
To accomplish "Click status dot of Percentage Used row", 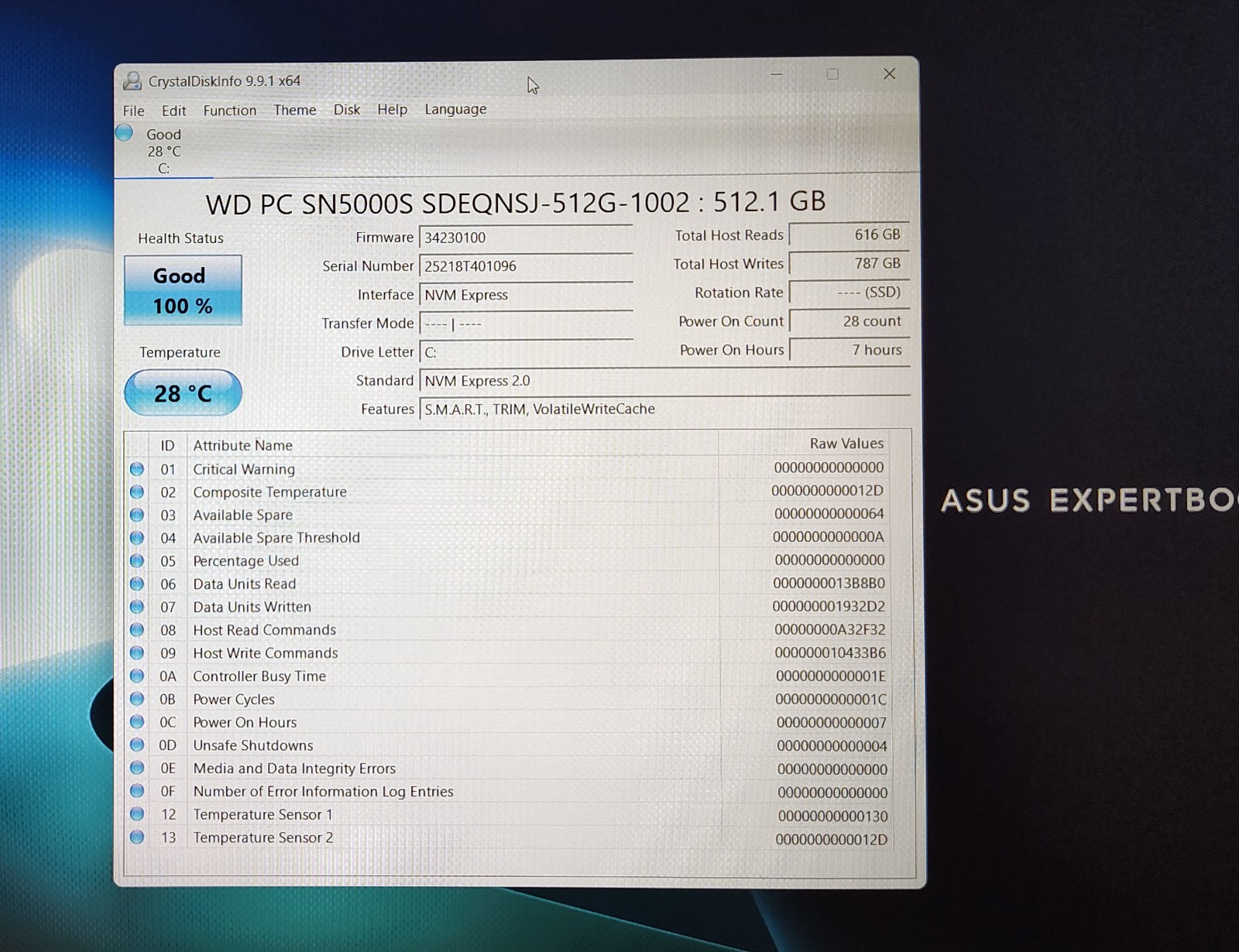I will pyautogui.click(x=137, y=560).
